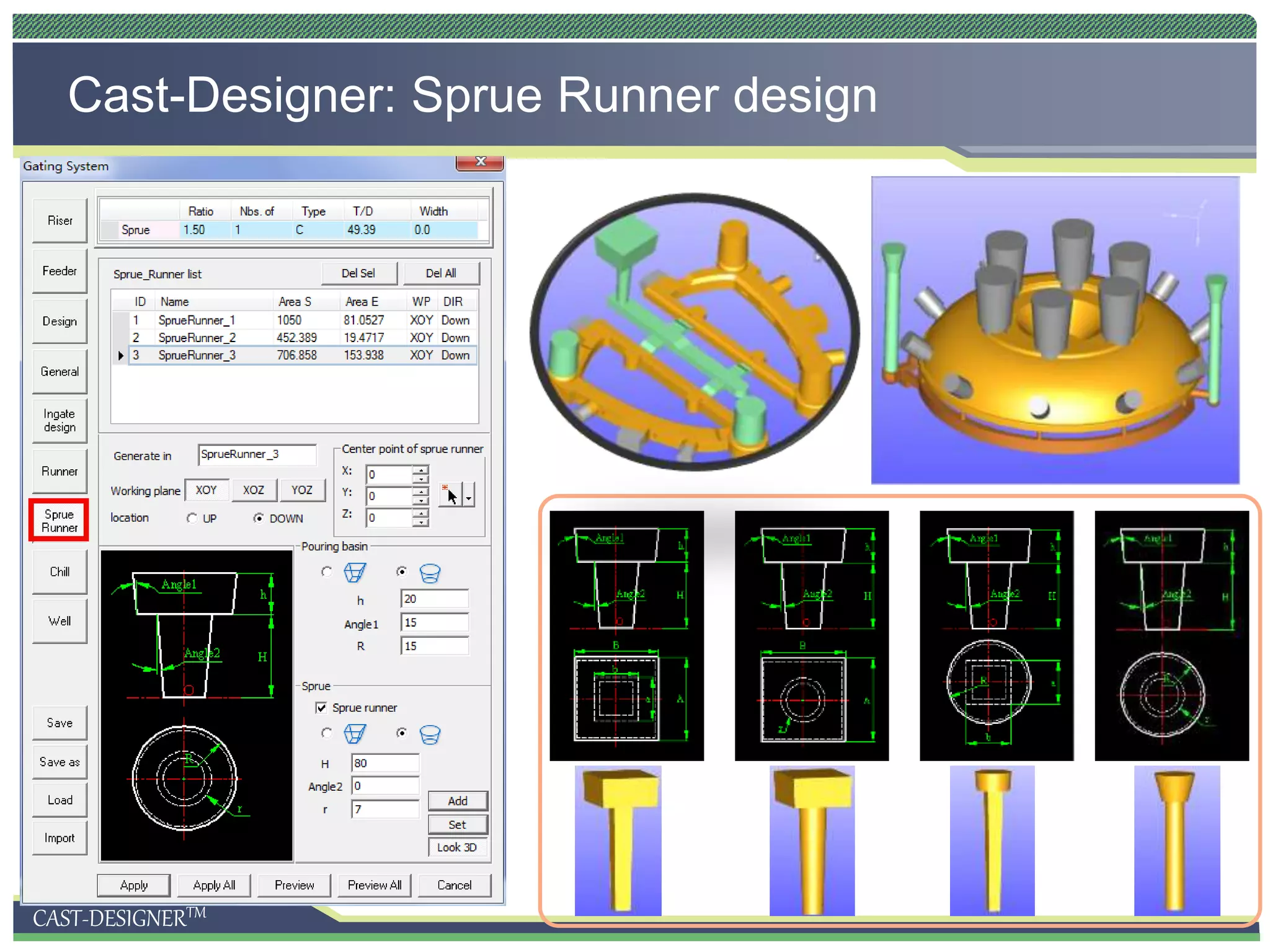Select the UP location radio button

click(192, 518)
